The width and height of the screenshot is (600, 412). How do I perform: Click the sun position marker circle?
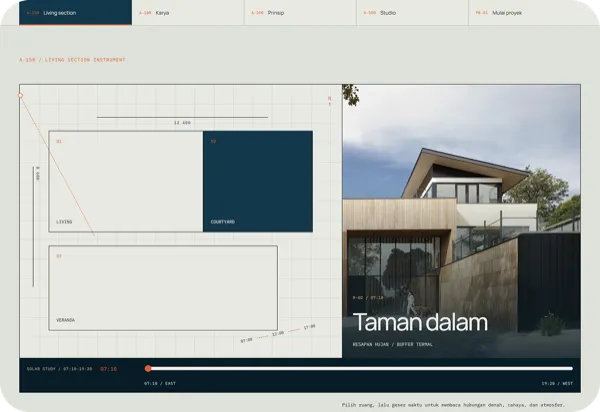21,95
